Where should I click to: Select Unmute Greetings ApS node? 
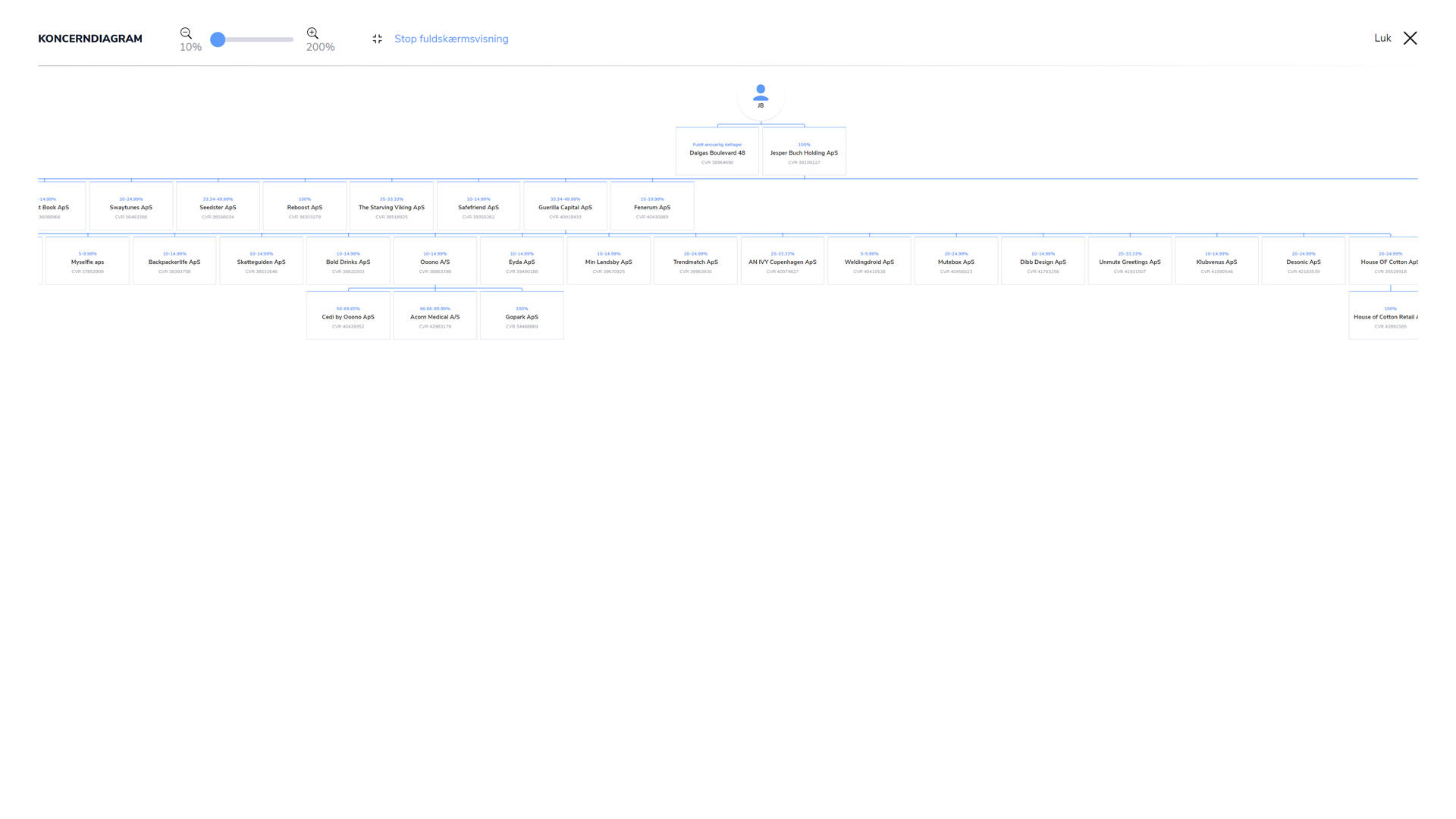(1130, 261)
